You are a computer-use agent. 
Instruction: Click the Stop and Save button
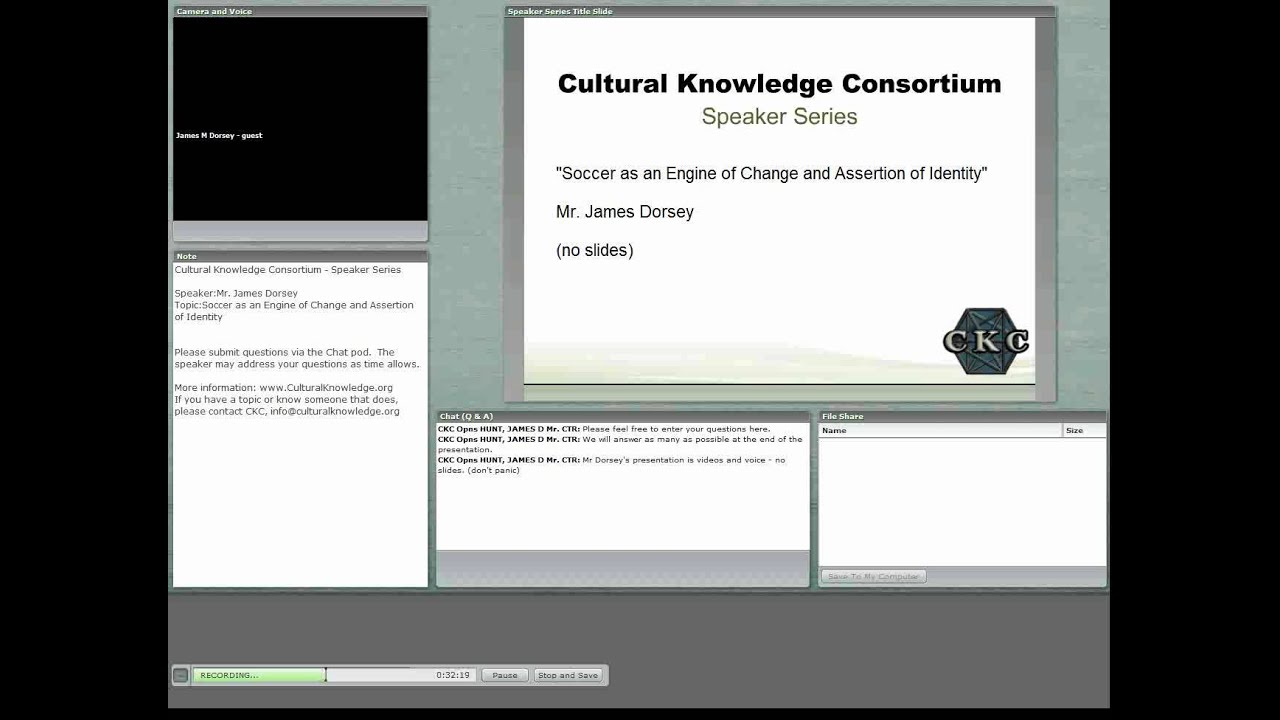click(x=568, y=675)
